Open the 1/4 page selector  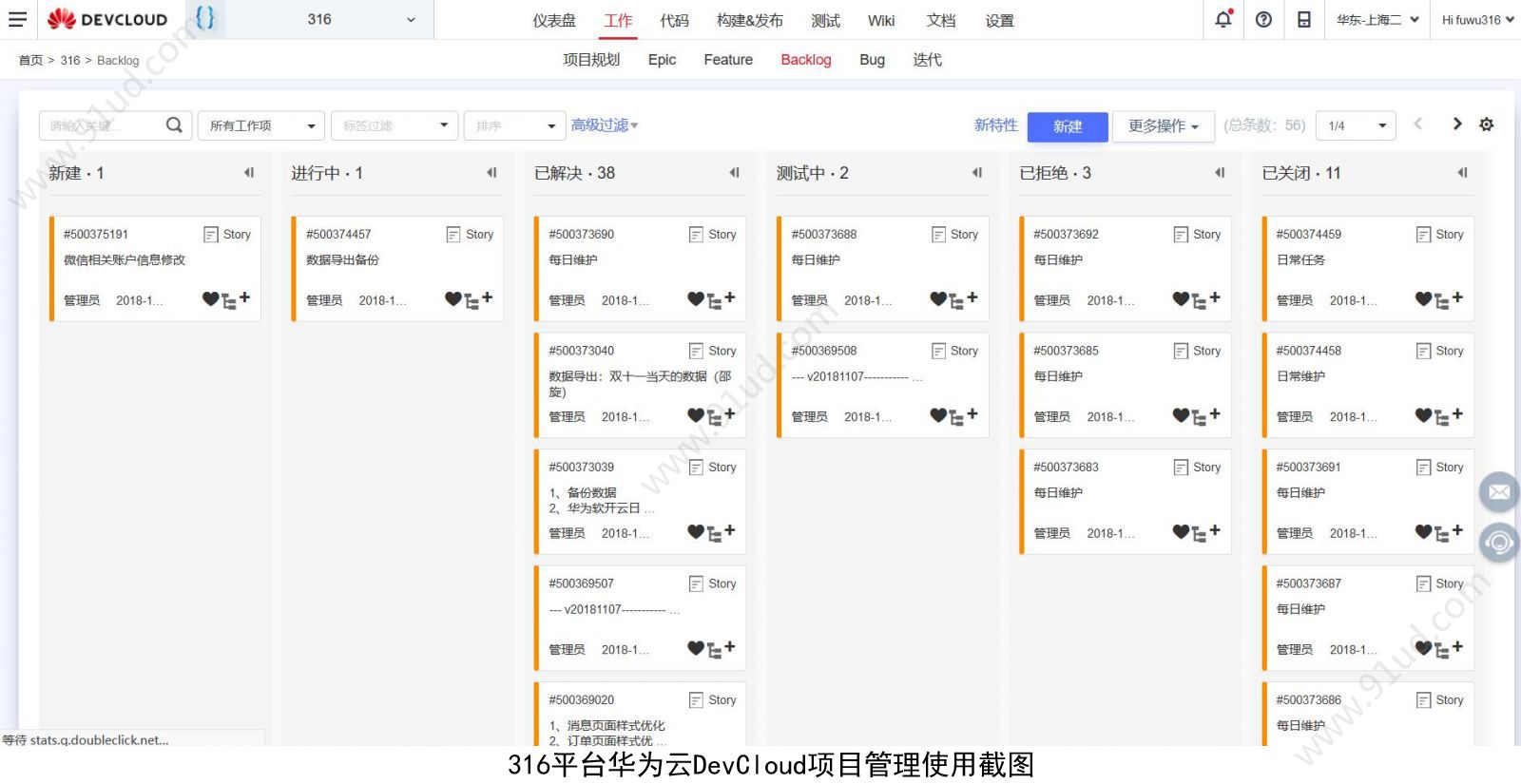1357,125
